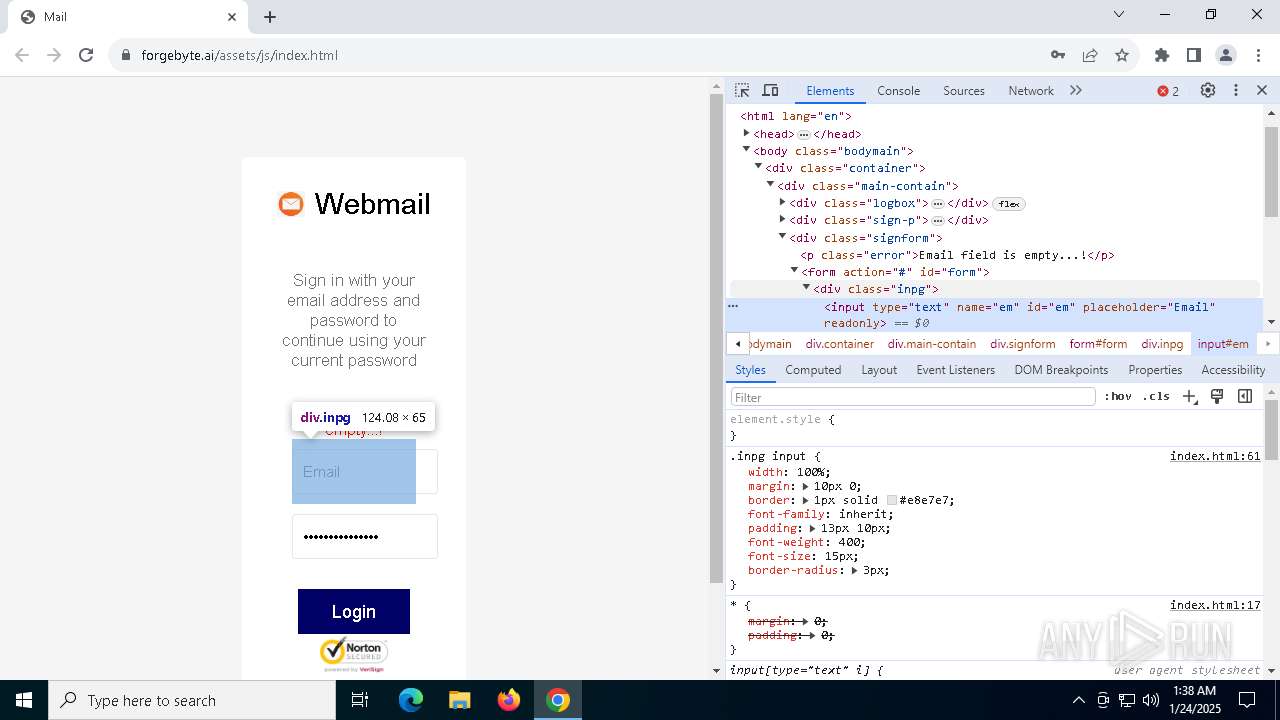The height and width of the screenshot is (720, 1280).
Task: Open the Computed styles tab
Action: pos(813,370)
